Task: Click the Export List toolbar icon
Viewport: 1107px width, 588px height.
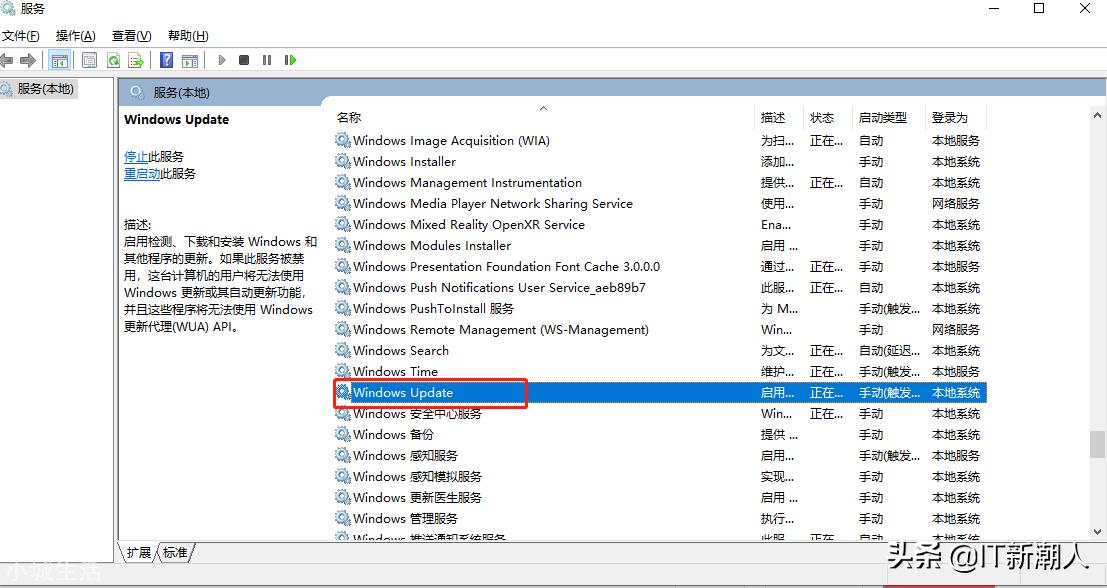Action: 136,60
